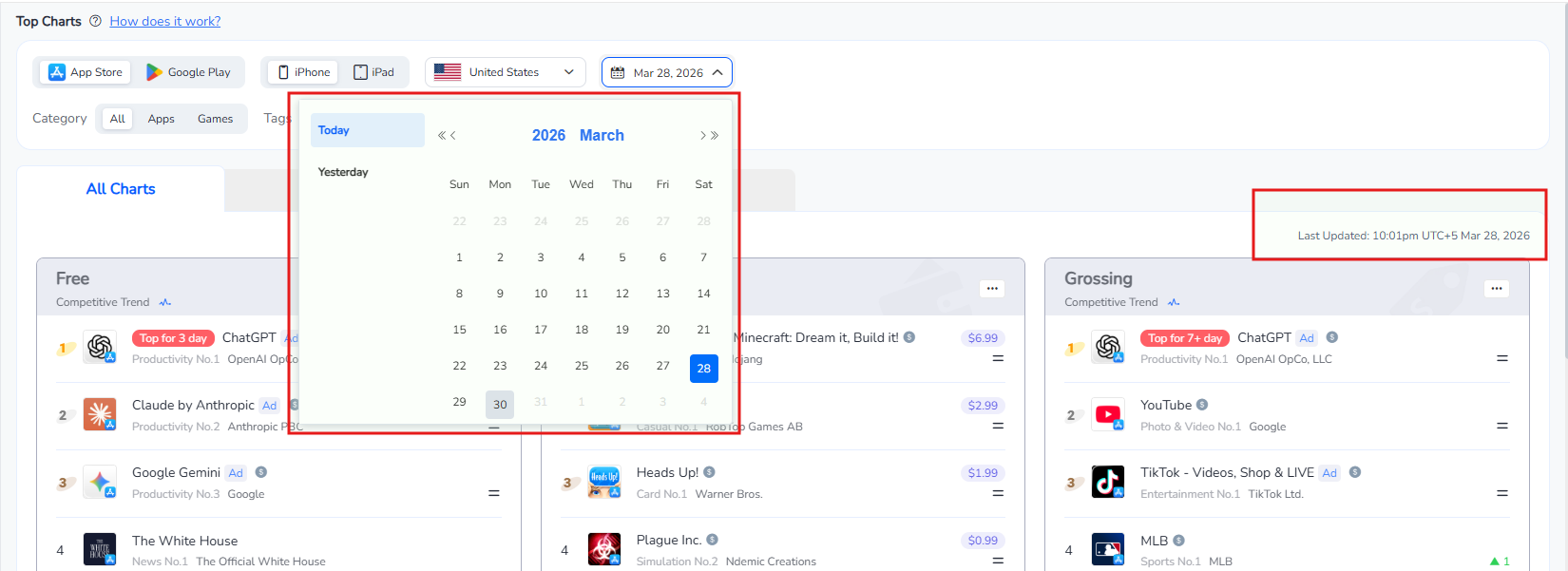Open The White House app title

(x=185, y=541)
